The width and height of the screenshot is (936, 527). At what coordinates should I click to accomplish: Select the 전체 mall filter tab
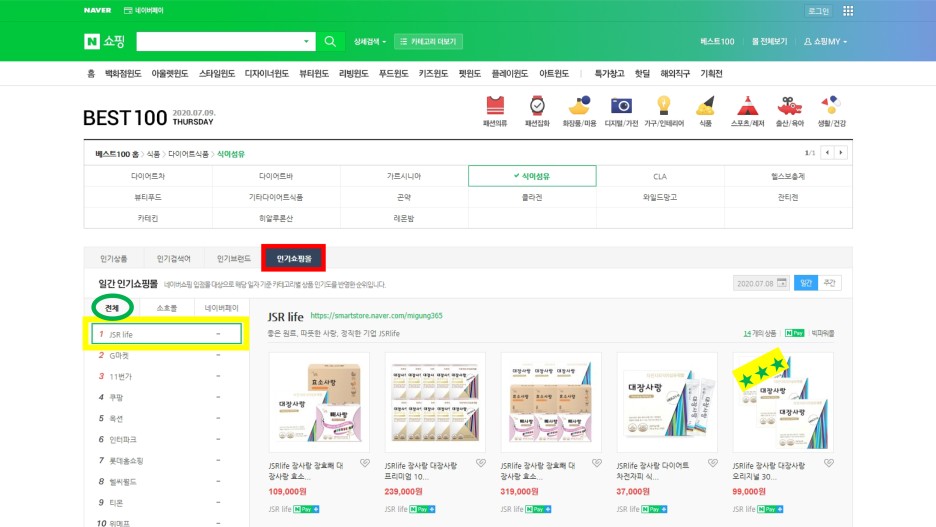(x=112, y=308)
